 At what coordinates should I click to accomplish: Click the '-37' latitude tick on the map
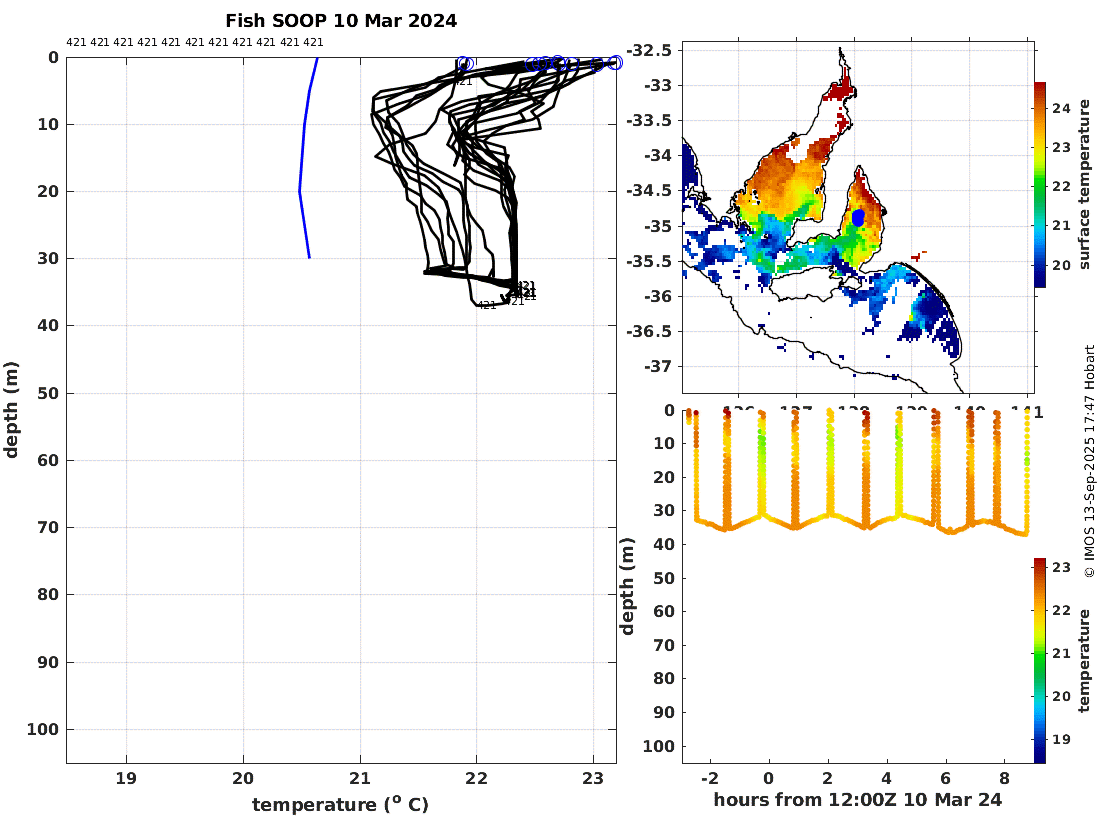point(657,367)
